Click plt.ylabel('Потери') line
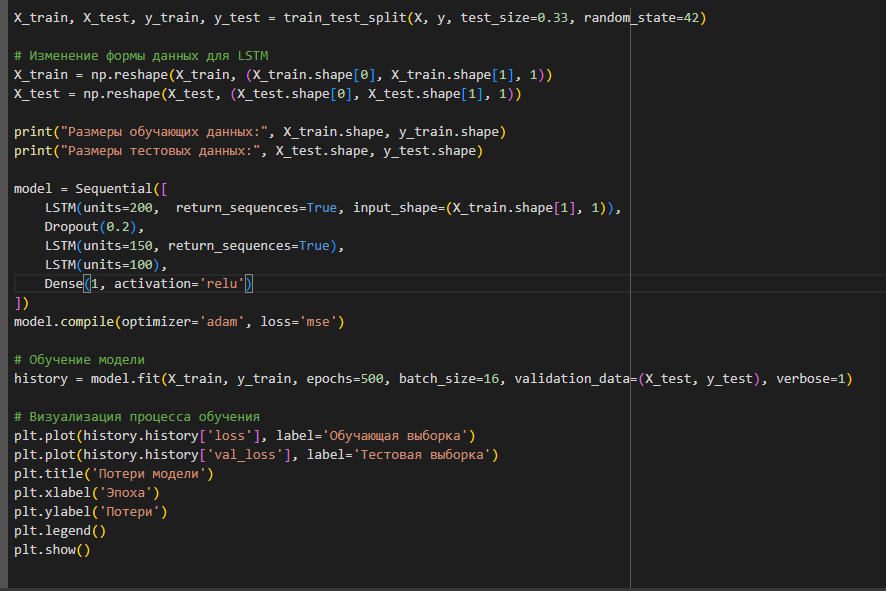 [90, 511]
